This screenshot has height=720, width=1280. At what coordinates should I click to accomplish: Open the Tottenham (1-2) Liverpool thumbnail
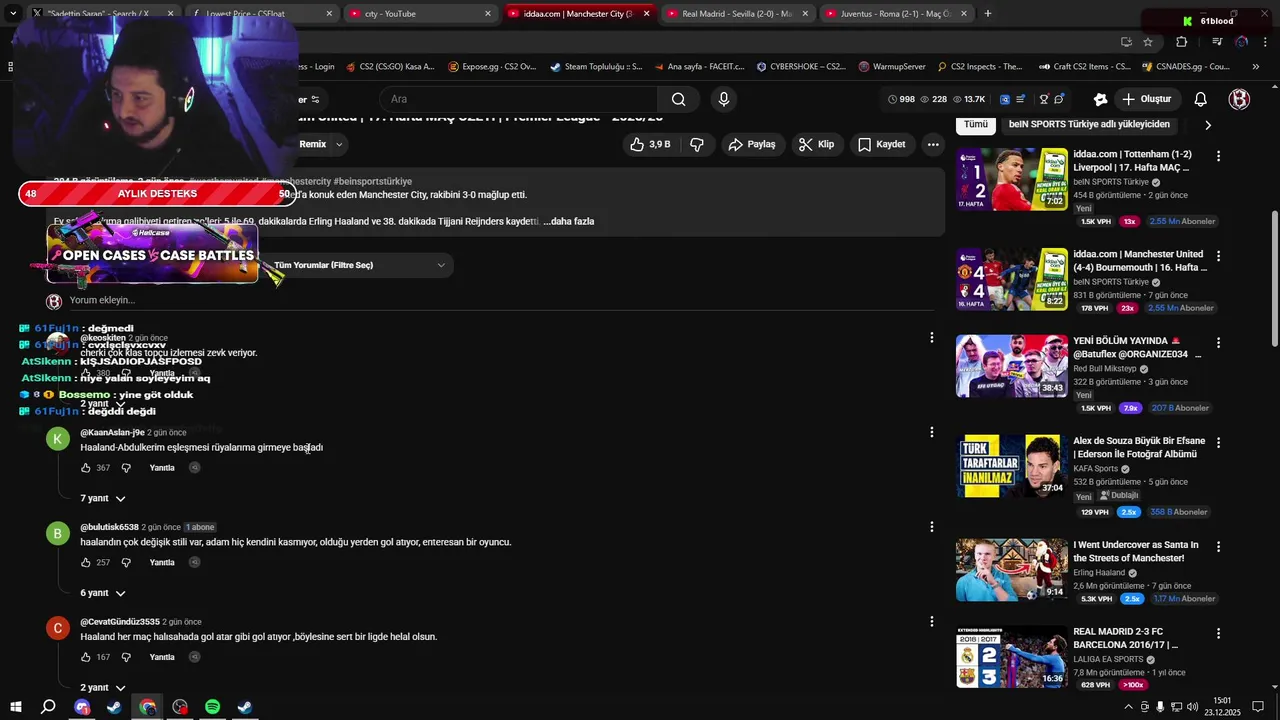[1012, 179]
